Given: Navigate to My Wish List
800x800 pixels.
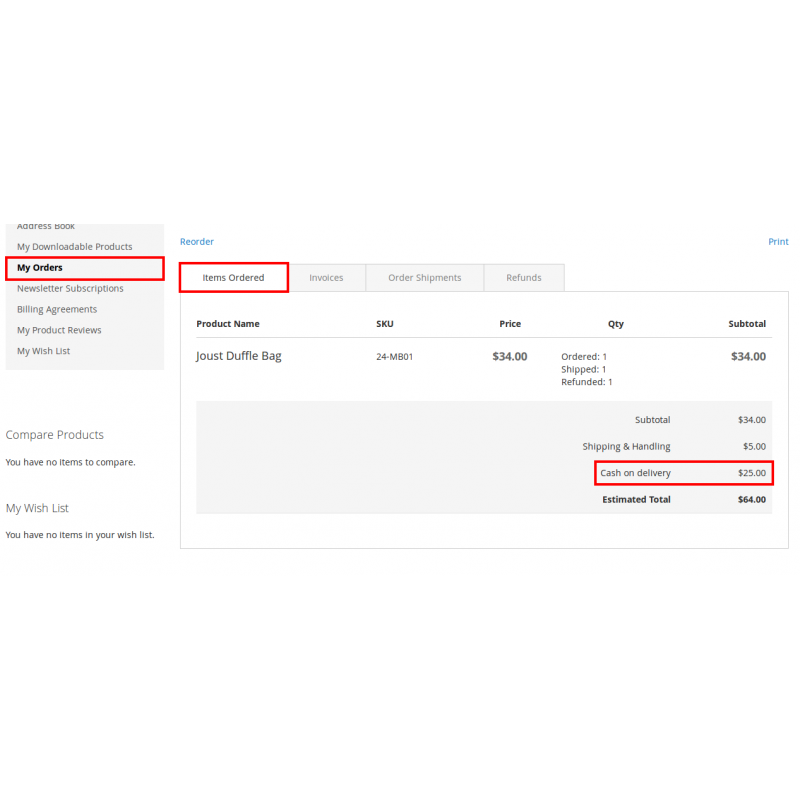Looking at the screenshot, I should [x=44, y=351].
